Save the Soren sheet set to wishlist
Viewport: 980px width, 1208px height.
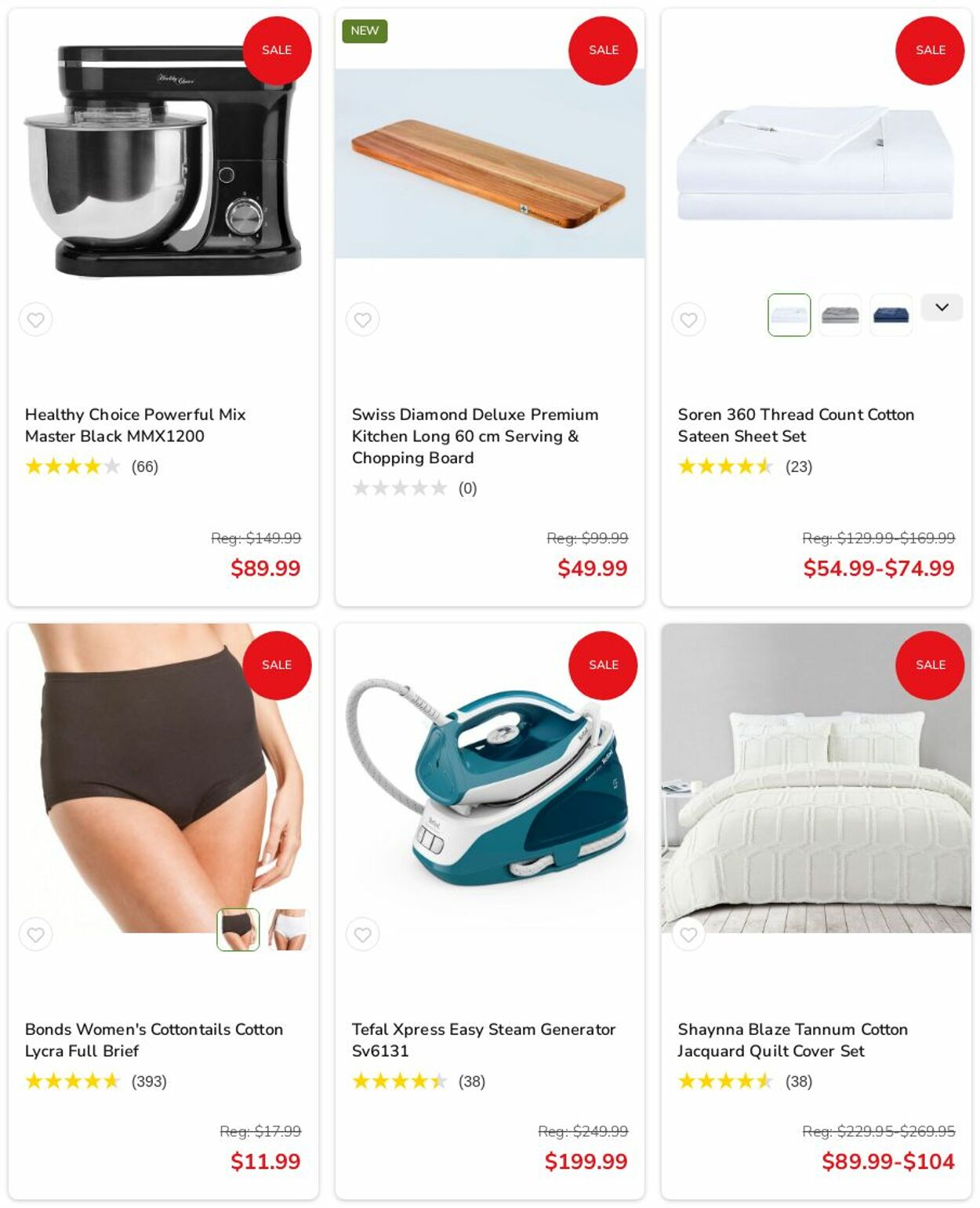click(688, 320)
